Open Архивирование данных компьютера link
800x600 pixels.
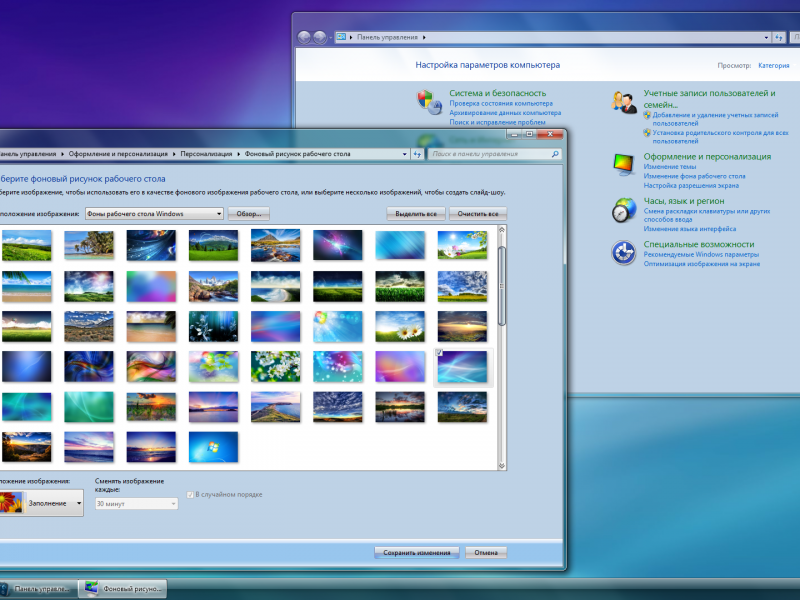point(505,113)
